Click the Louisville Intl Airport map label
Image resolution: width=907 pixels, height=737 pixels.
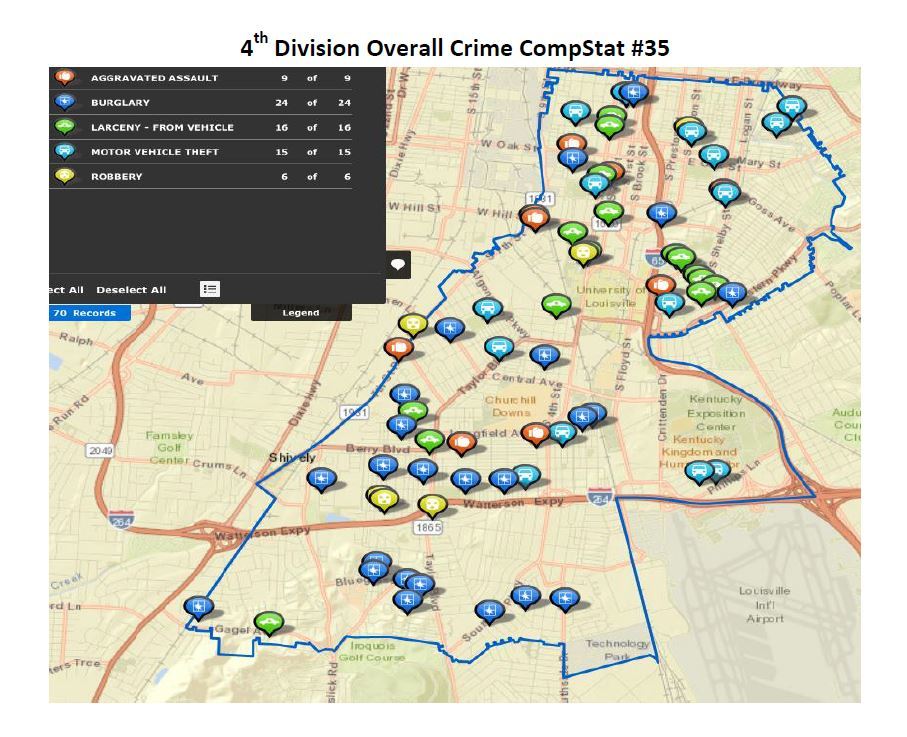click(765, 604)
